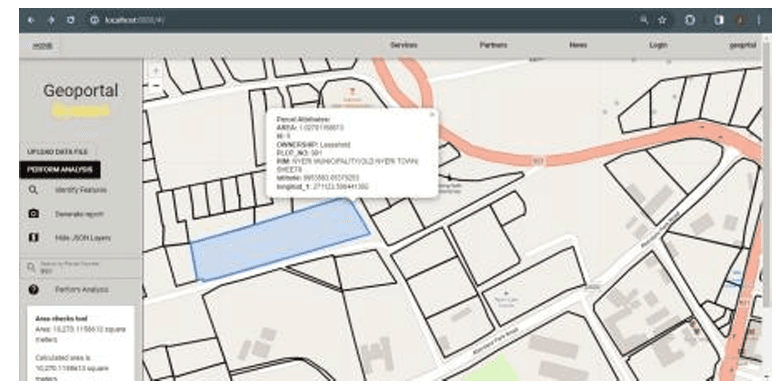Click the Geoportal sidebar title
This screenshot has height=392, width=776.
click(x=81, y=91)
